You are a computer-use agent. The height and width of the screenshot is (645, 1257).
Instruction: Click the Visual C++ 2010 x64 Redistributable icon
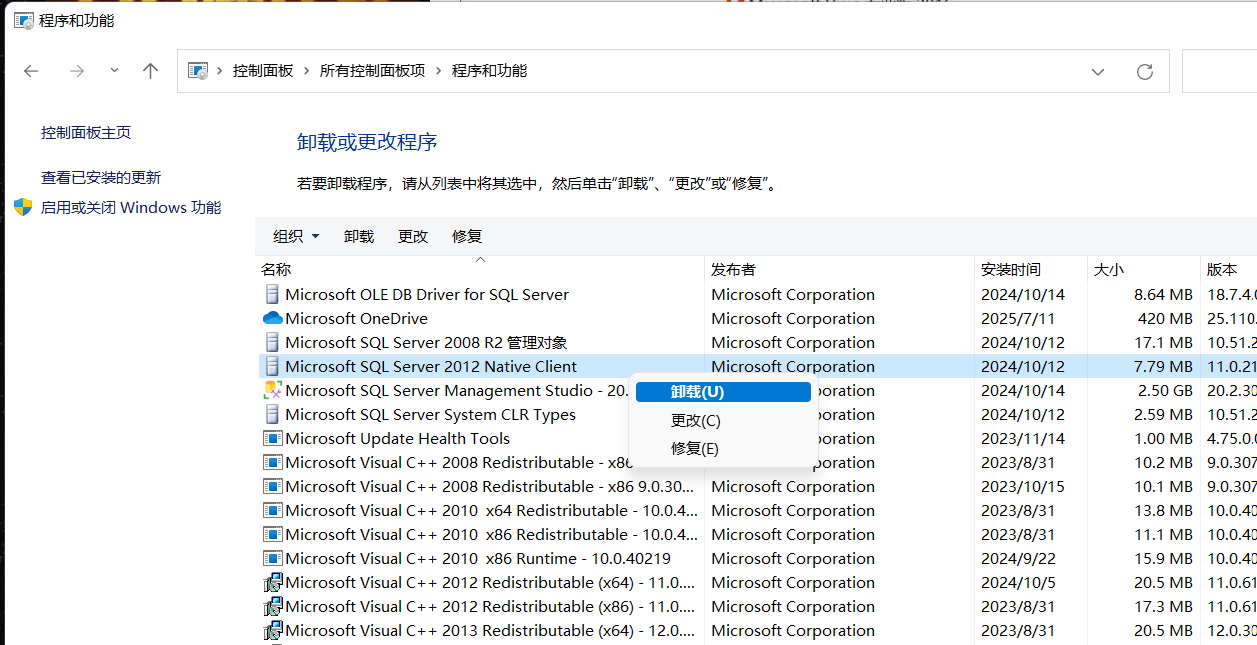pos(272,510)
